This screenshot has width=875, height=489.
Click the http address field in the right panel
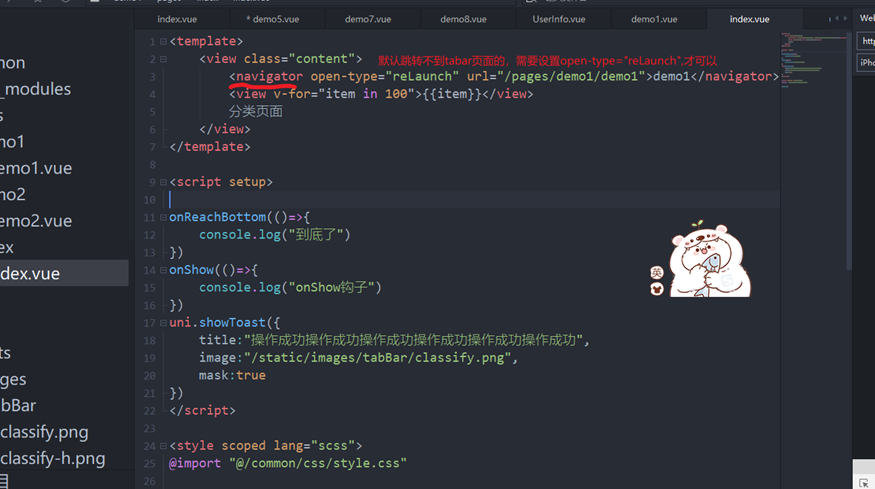click(866, 41)
